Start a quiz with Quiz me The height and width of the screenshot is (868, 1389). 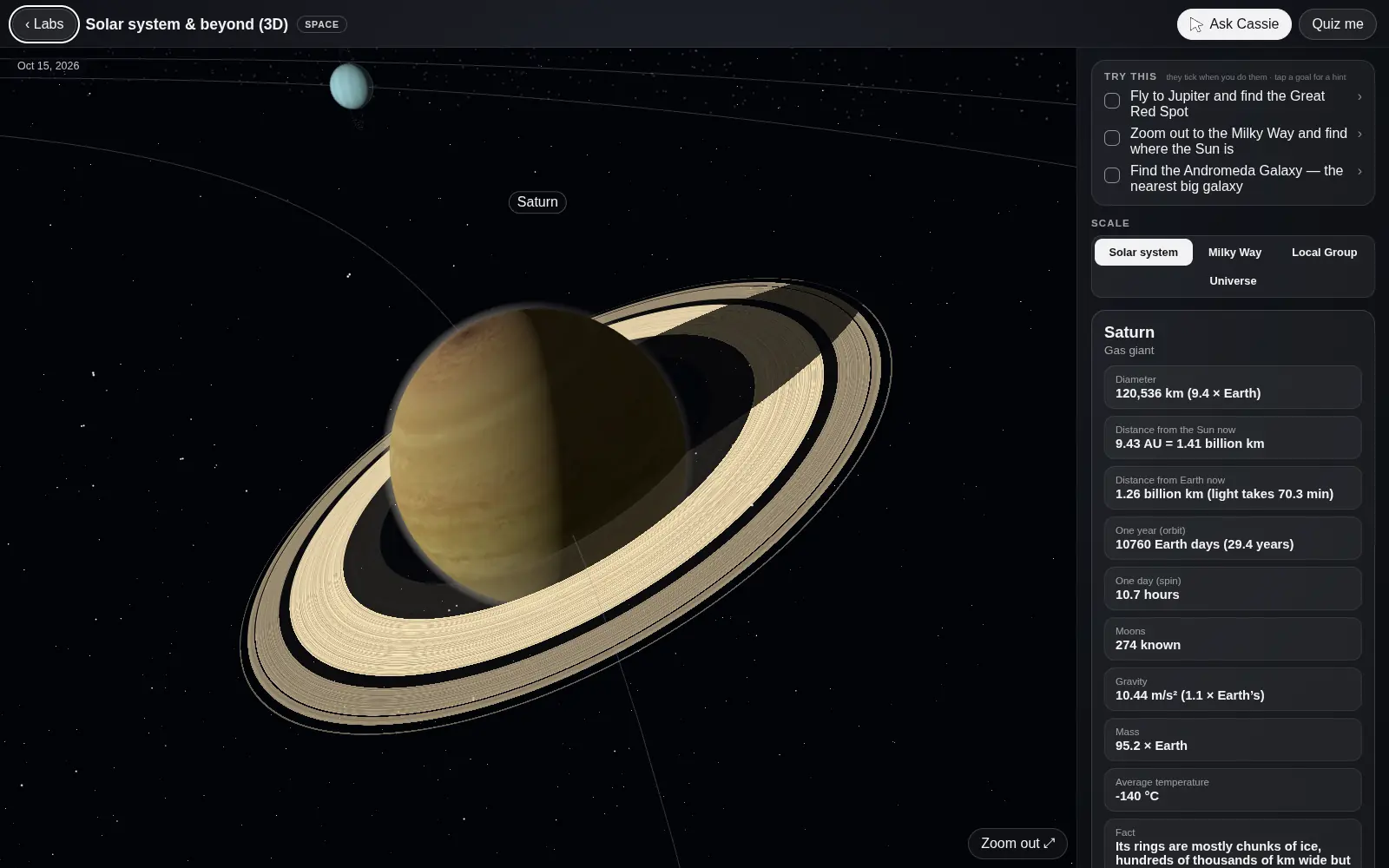(1337, 24)
